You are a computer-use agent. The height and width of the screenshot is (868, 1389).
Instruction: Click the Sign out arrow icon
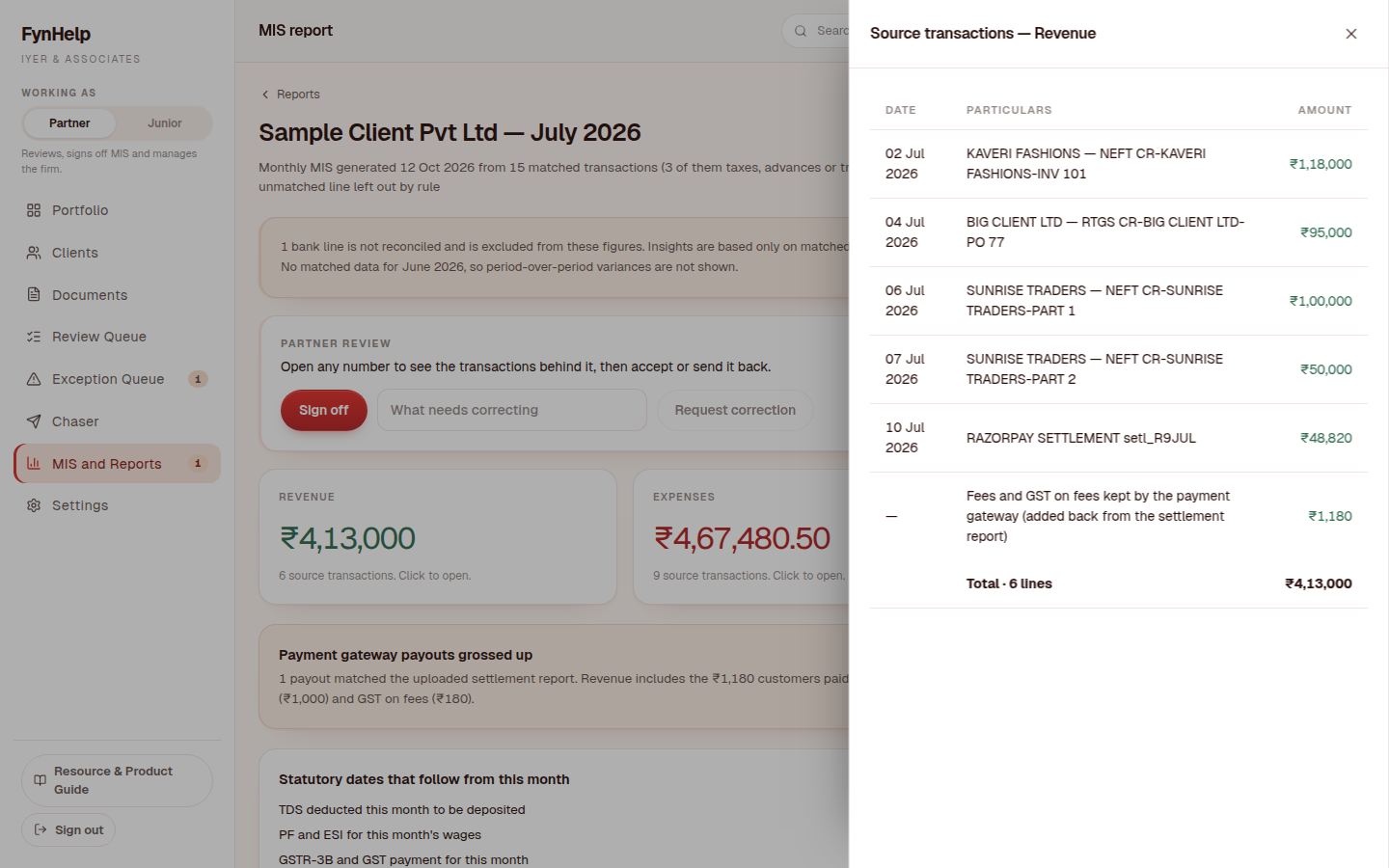coord(40,829)
